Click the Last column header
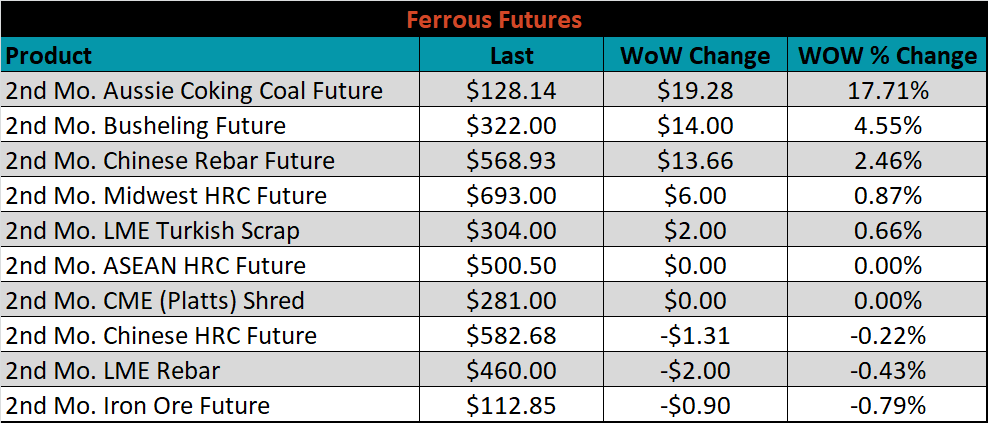The width and height of the screenshot is (988, 423). 512,54
